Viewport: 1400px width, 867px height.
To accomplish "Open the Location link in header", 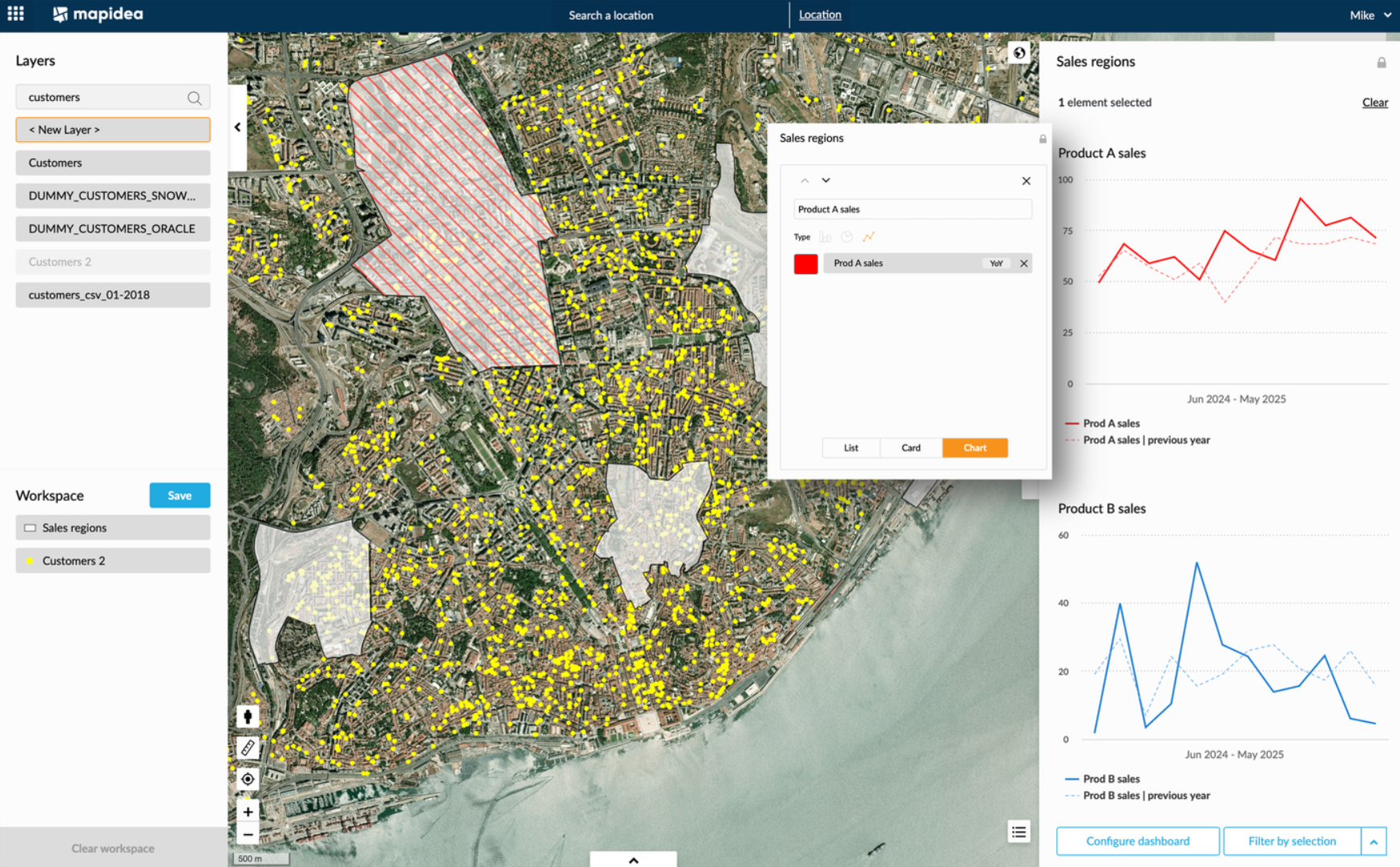I will [x=820, y=14].
